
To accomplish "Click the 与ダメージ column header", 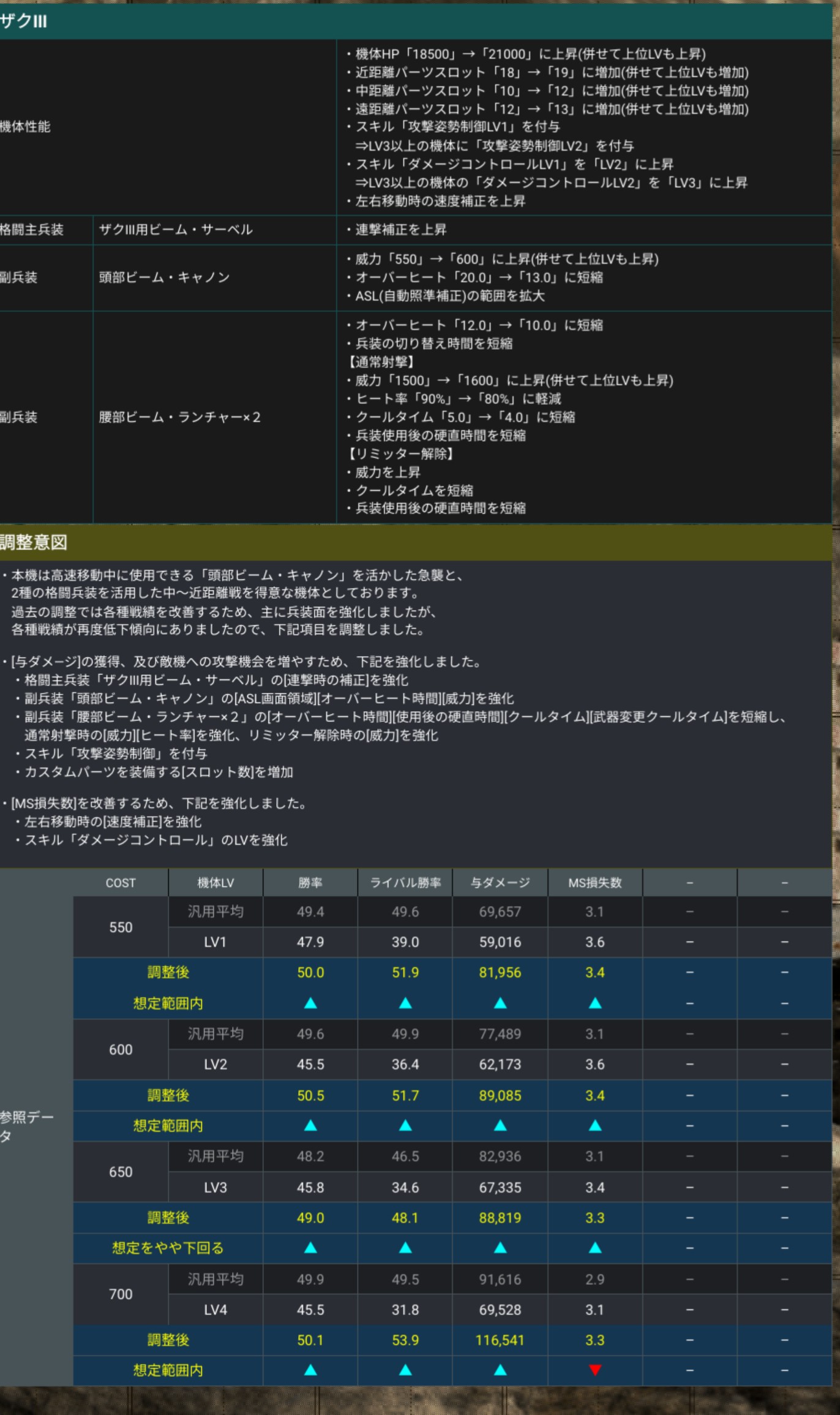I will (x=500, y=883).
